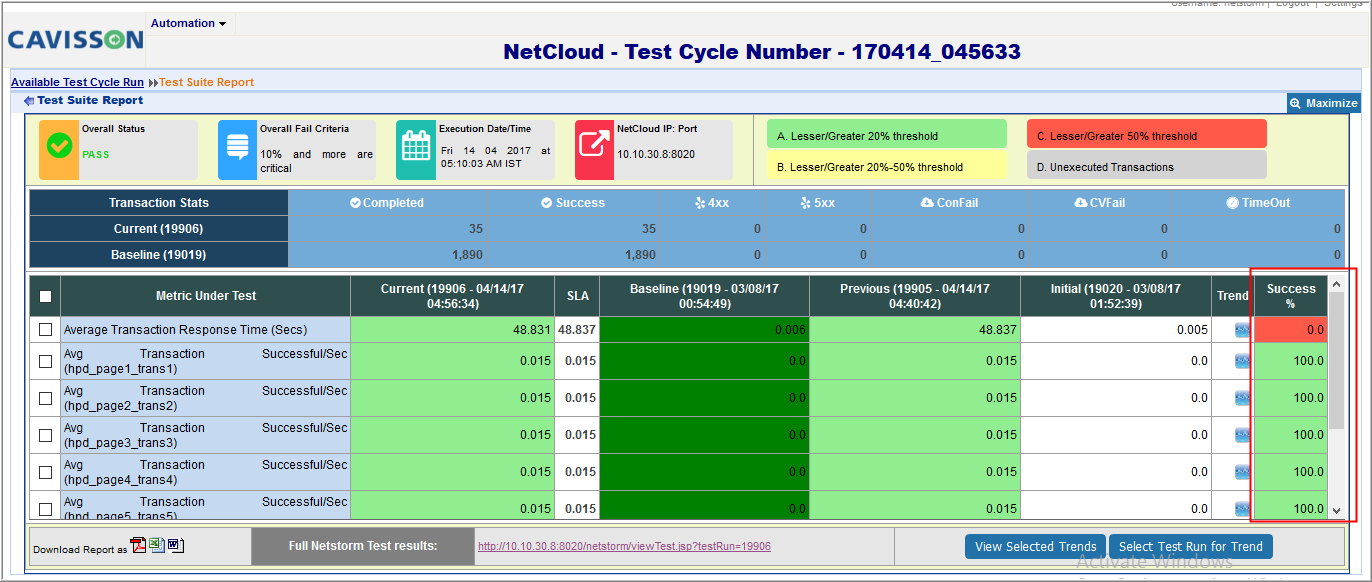The width and height of the screenshot is (1372, 582).
Task: Click the table scrollbar down arrow
Action: pos(1337,510)
